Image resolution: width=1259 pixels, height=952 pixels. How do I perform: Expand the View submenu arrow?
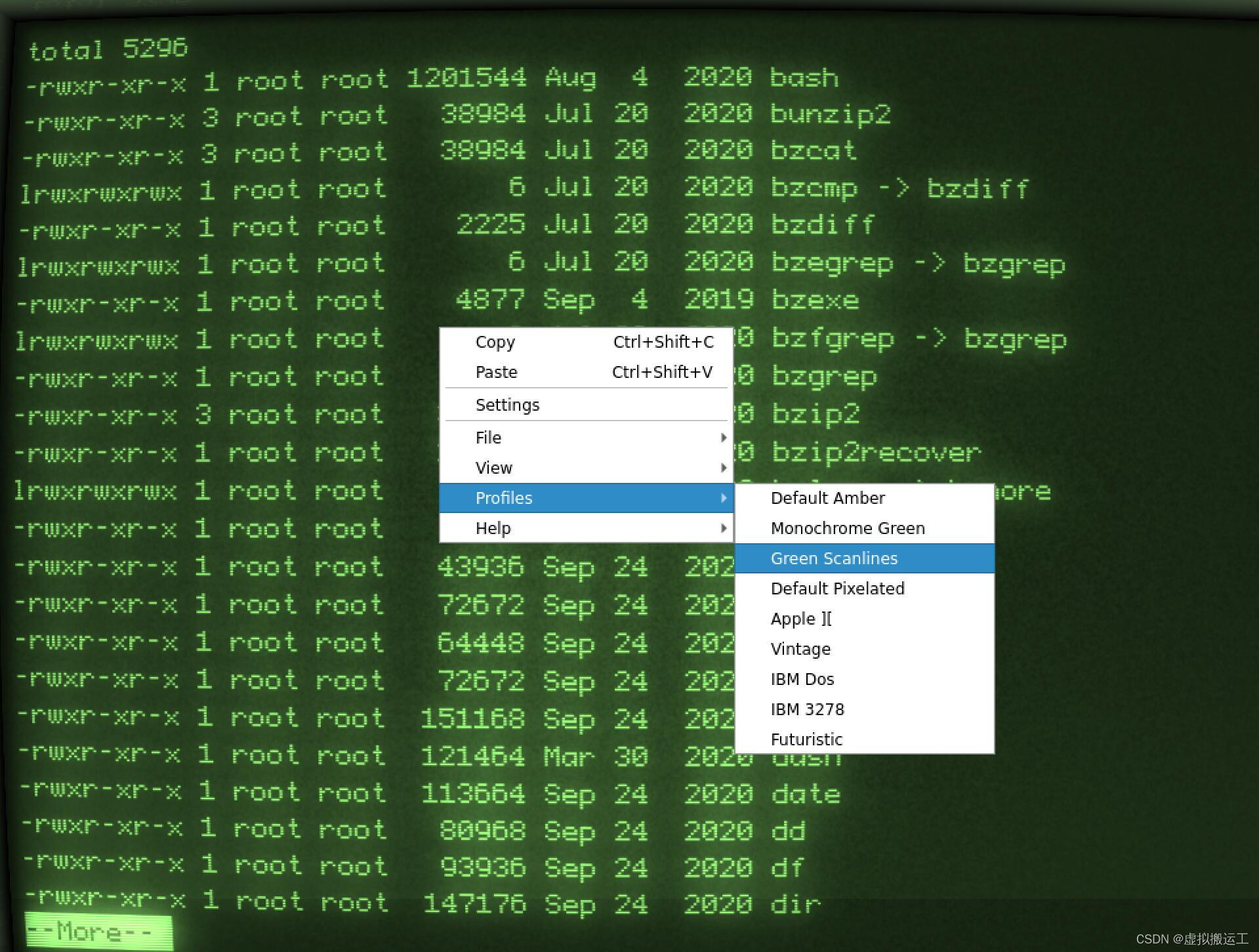(723, 468)
